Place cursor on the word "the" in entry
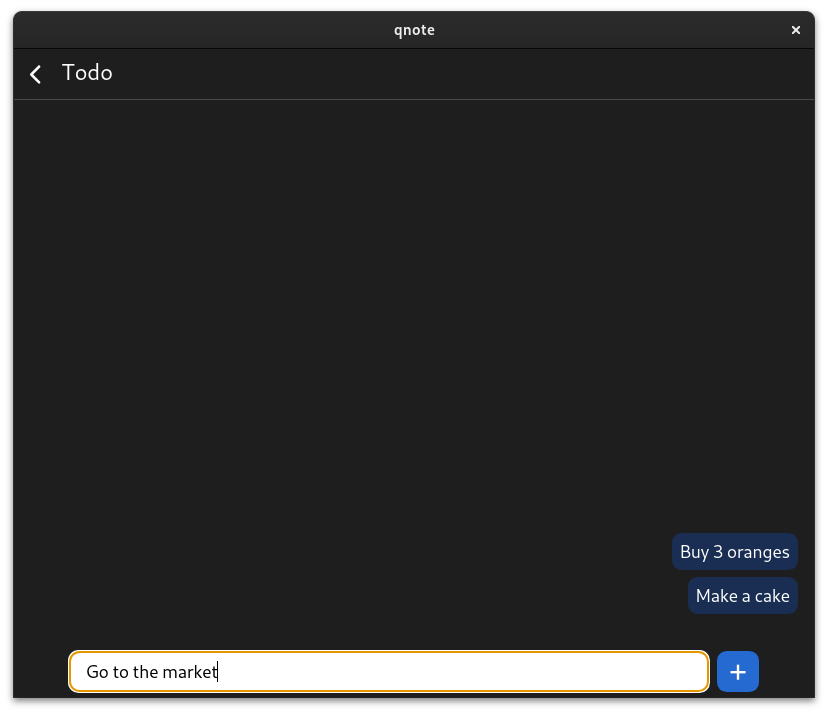The image size is (828, 714). (145, 672)
